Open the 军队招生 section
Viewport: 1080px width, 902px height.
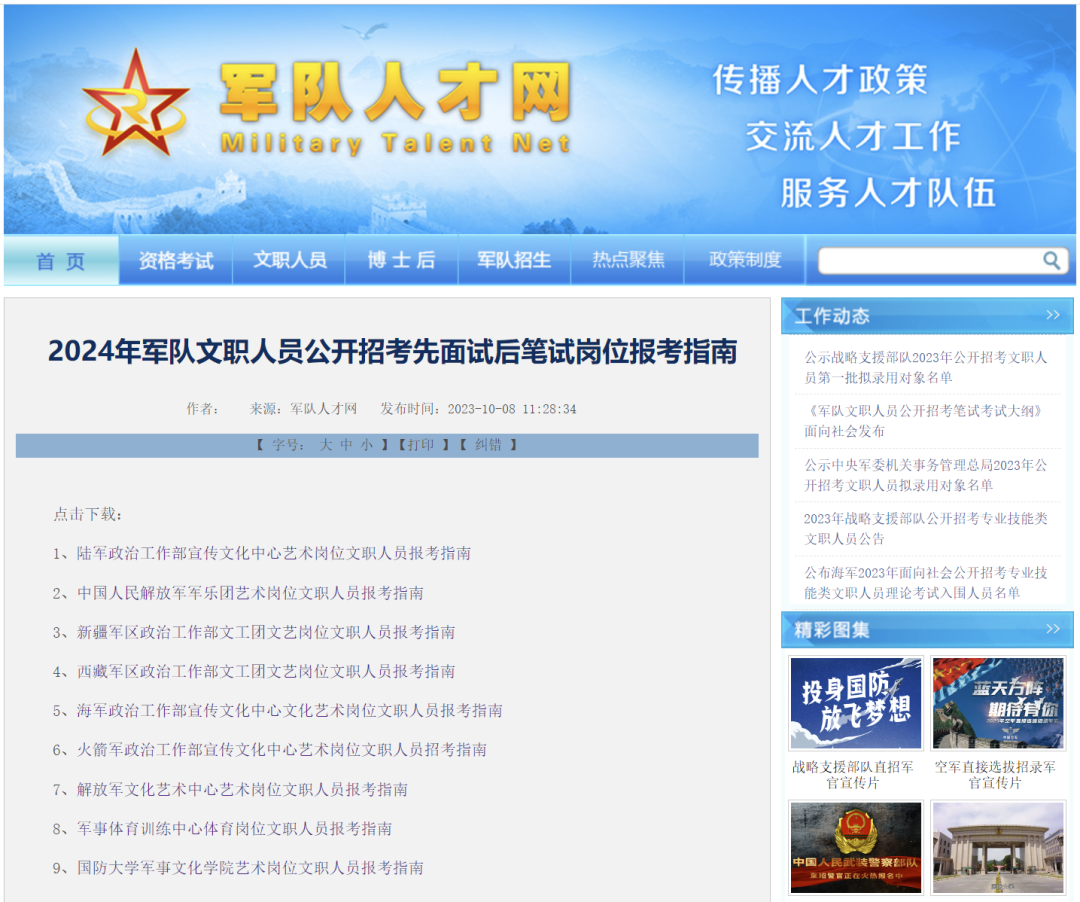[x=514, y=259]
